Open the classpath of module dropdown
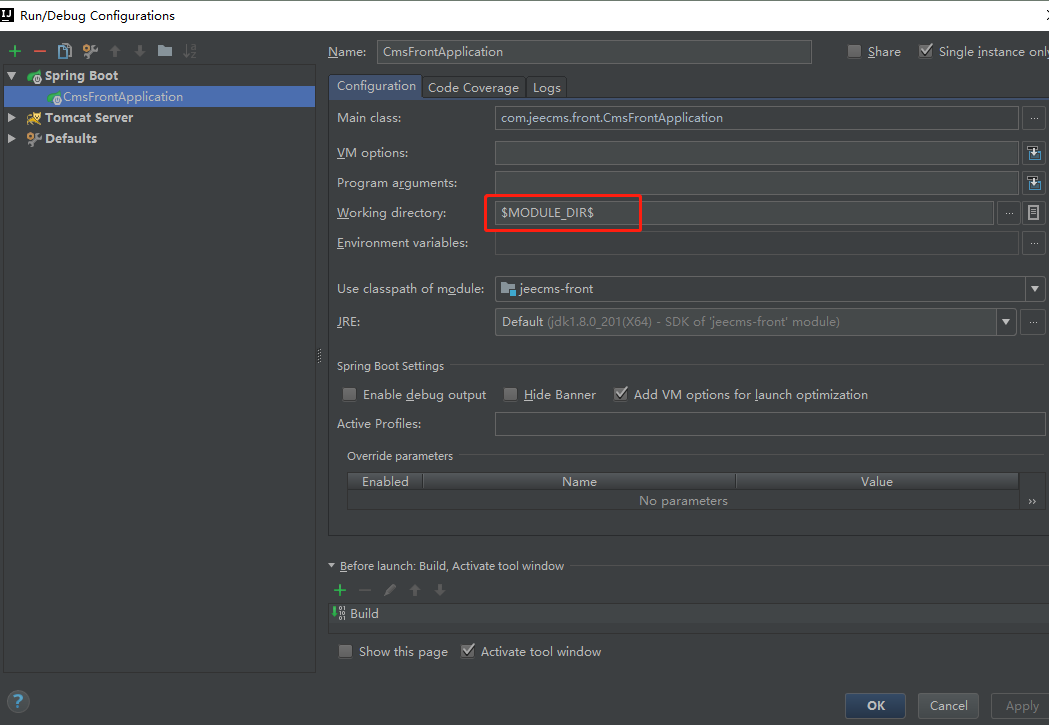The image size is (1049, 725). coord(1033,289)
